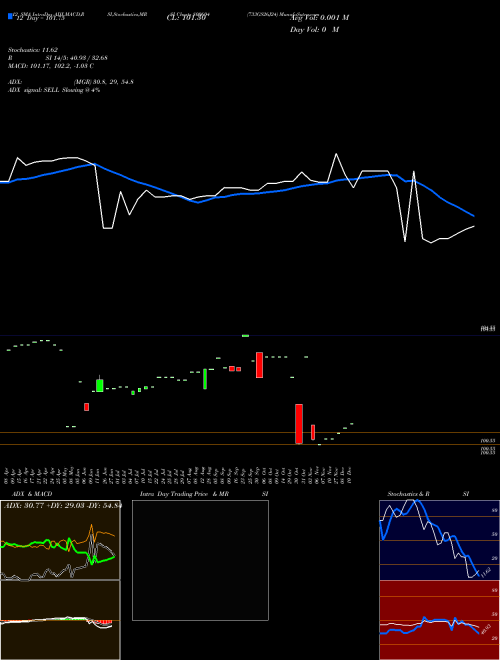Open the ADX indicator chart panel

pos(60,540)
